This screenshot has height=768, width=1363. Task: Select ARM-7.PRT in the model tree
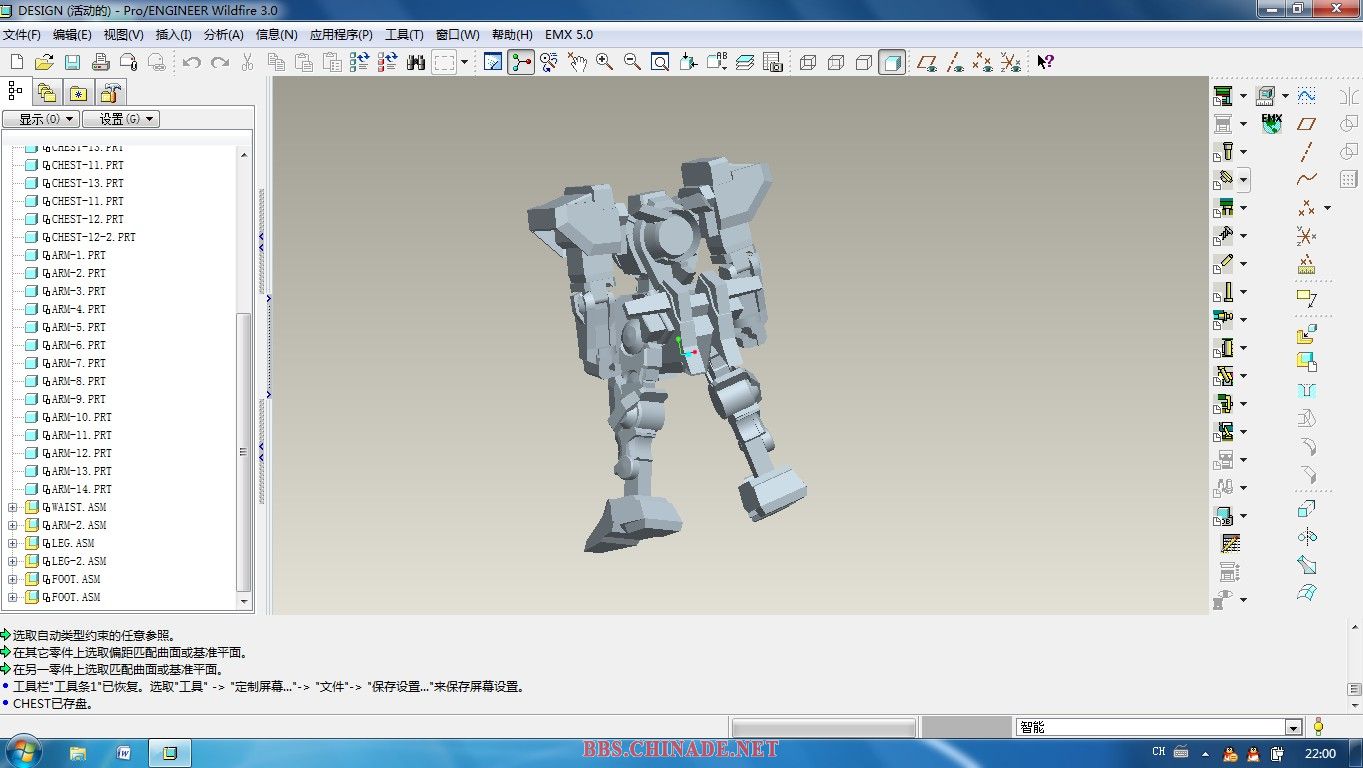pyautogui.click(x=78, y=363)
